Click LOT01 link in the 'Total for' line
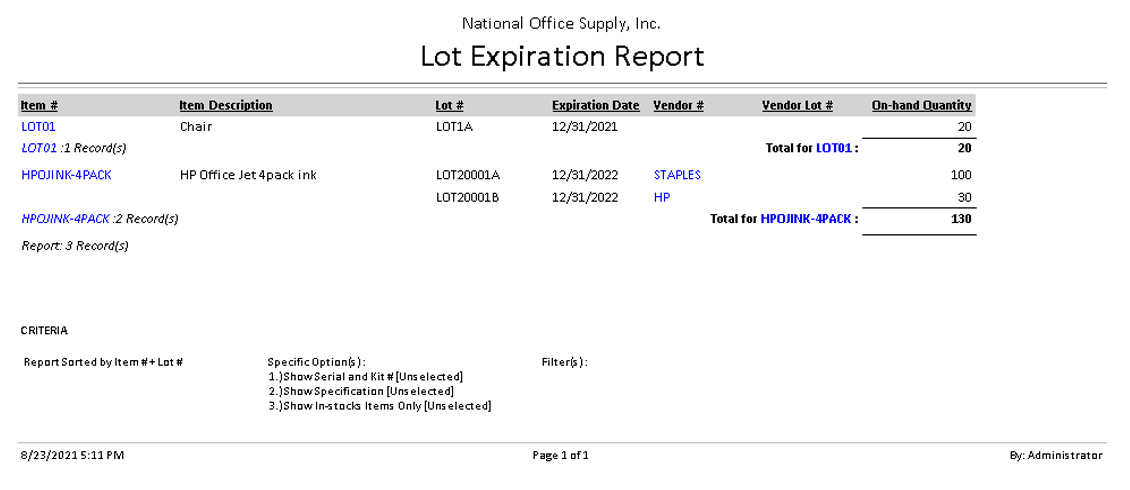The width and height of the screenshot is (1130, 490). [835, 148]
